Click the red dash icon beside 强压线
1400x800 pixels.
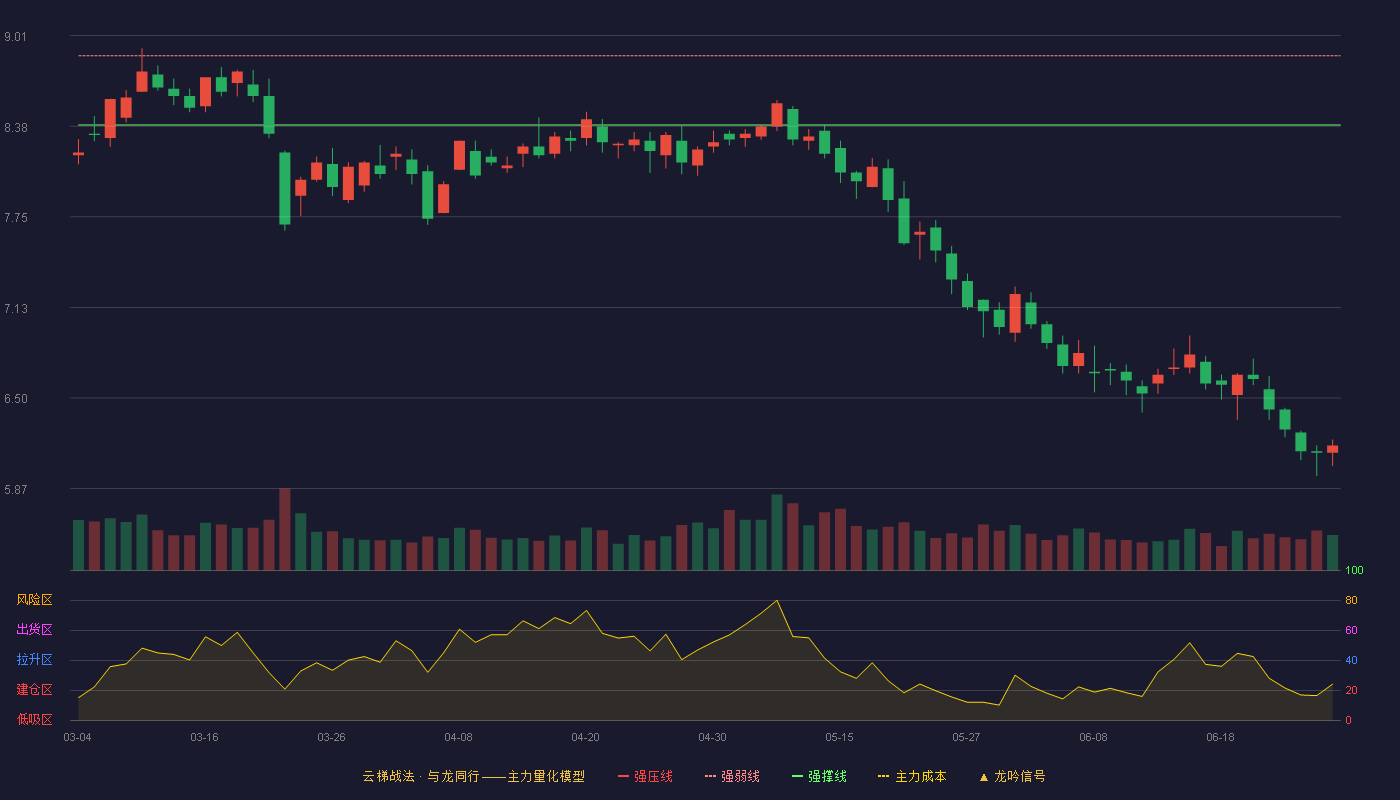point(623,776)
